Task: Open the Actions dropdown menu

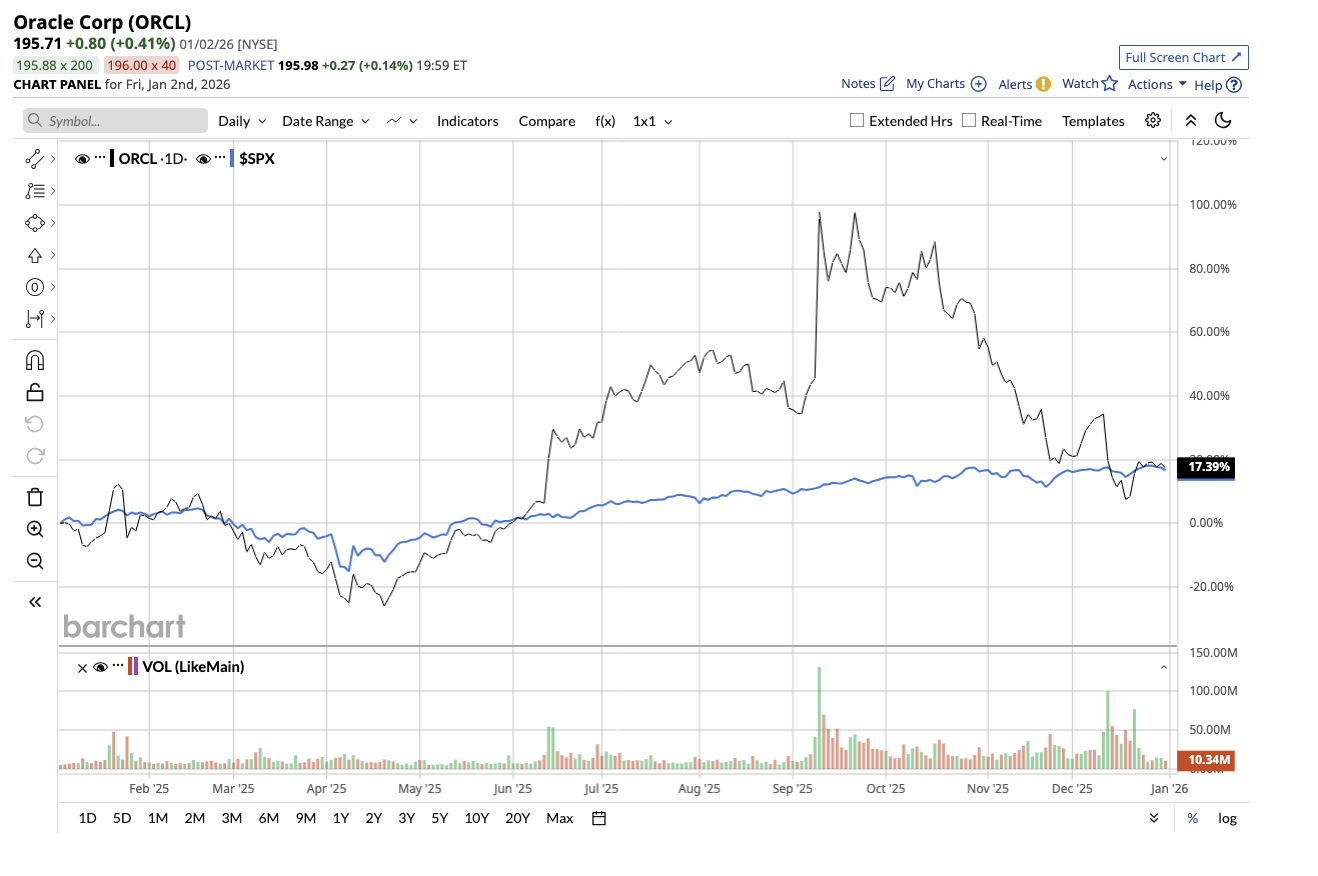Action: pyautogui.click(x=1157, y=84)
